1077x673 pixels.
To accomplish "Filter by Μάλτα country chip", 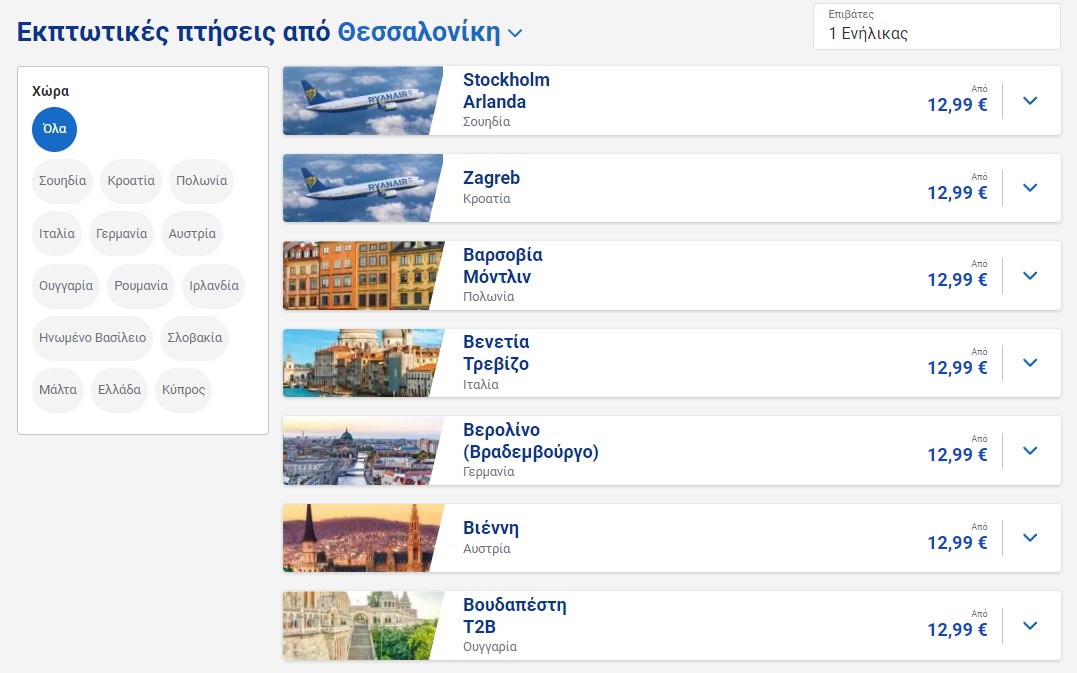I will coord(58,390).
